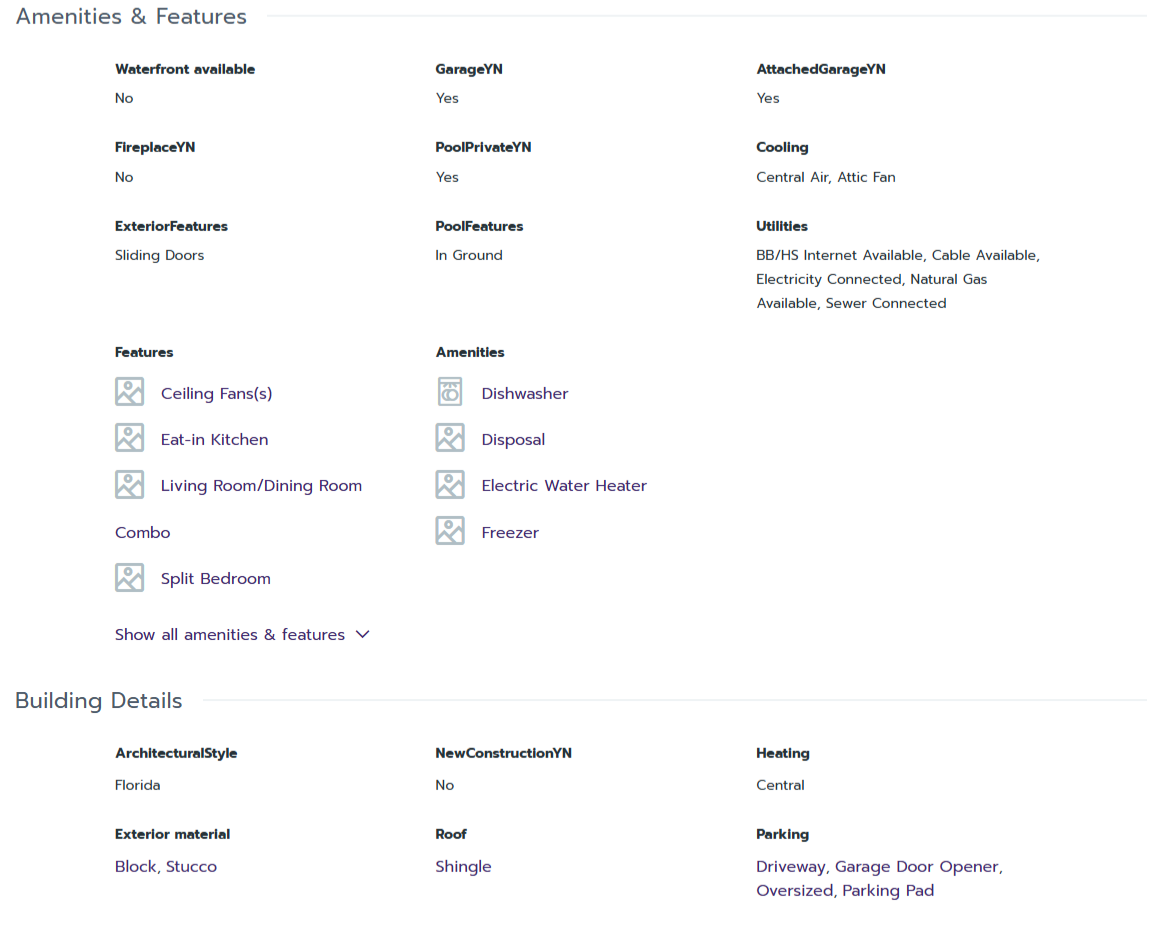The image size is (1152, 951).
Task: Expand Show all amenities & features
Action: pos(230,635)
